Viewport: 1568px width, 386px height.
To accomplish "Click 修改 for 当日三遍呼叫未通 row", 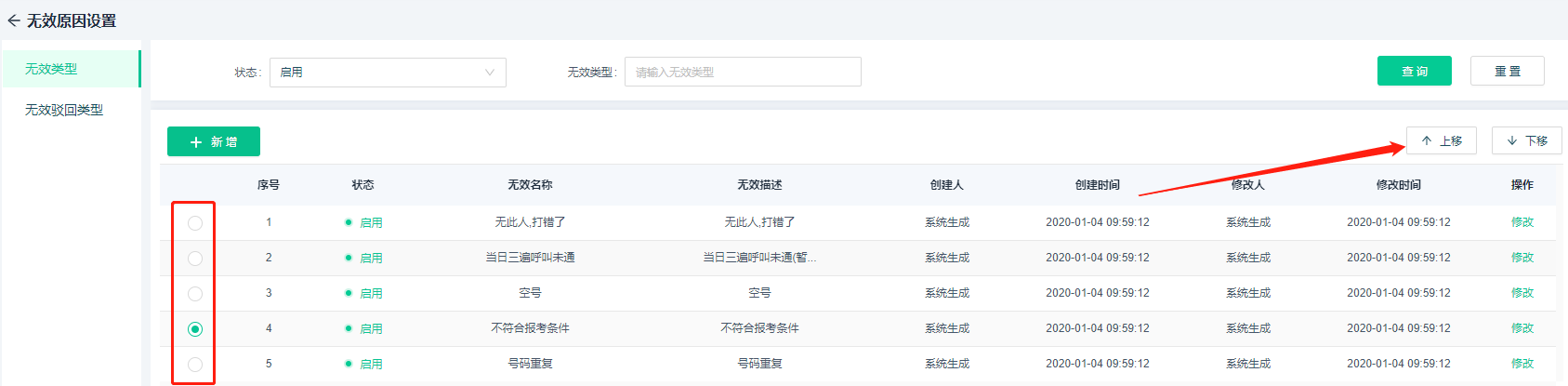I will coord(1522,258).
